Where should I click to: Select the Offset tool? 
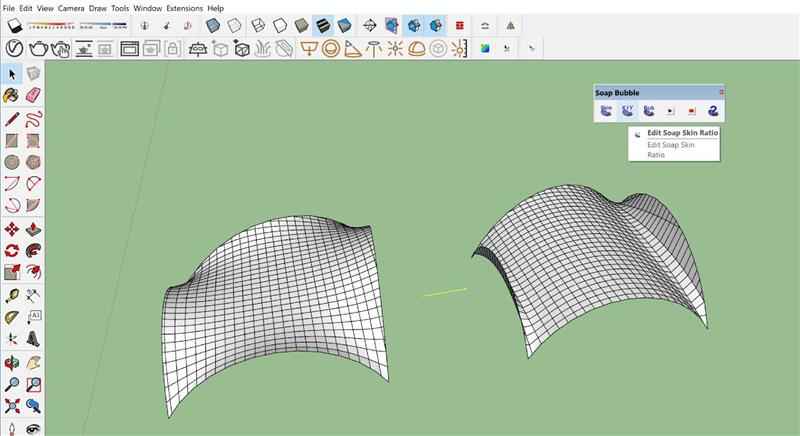click(33, 272)
